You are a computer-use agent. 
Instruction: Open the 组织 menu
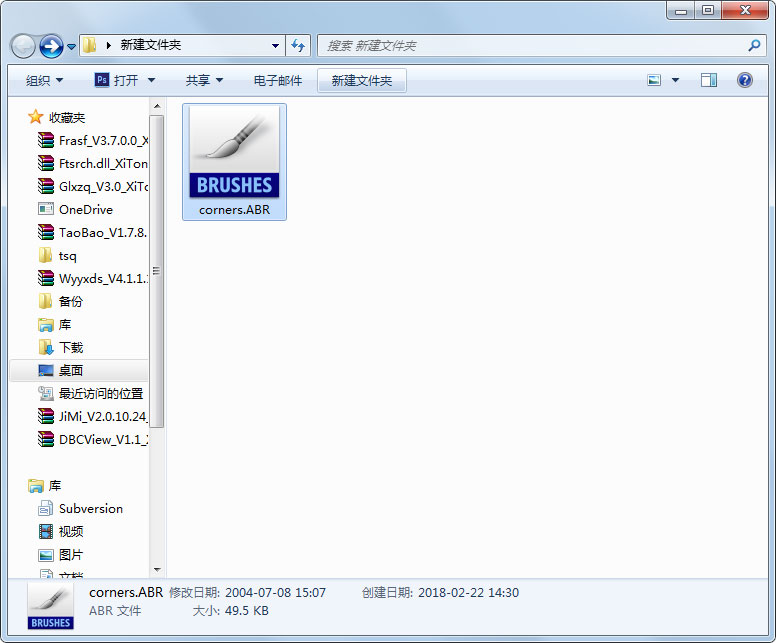(x=44, y=80)
